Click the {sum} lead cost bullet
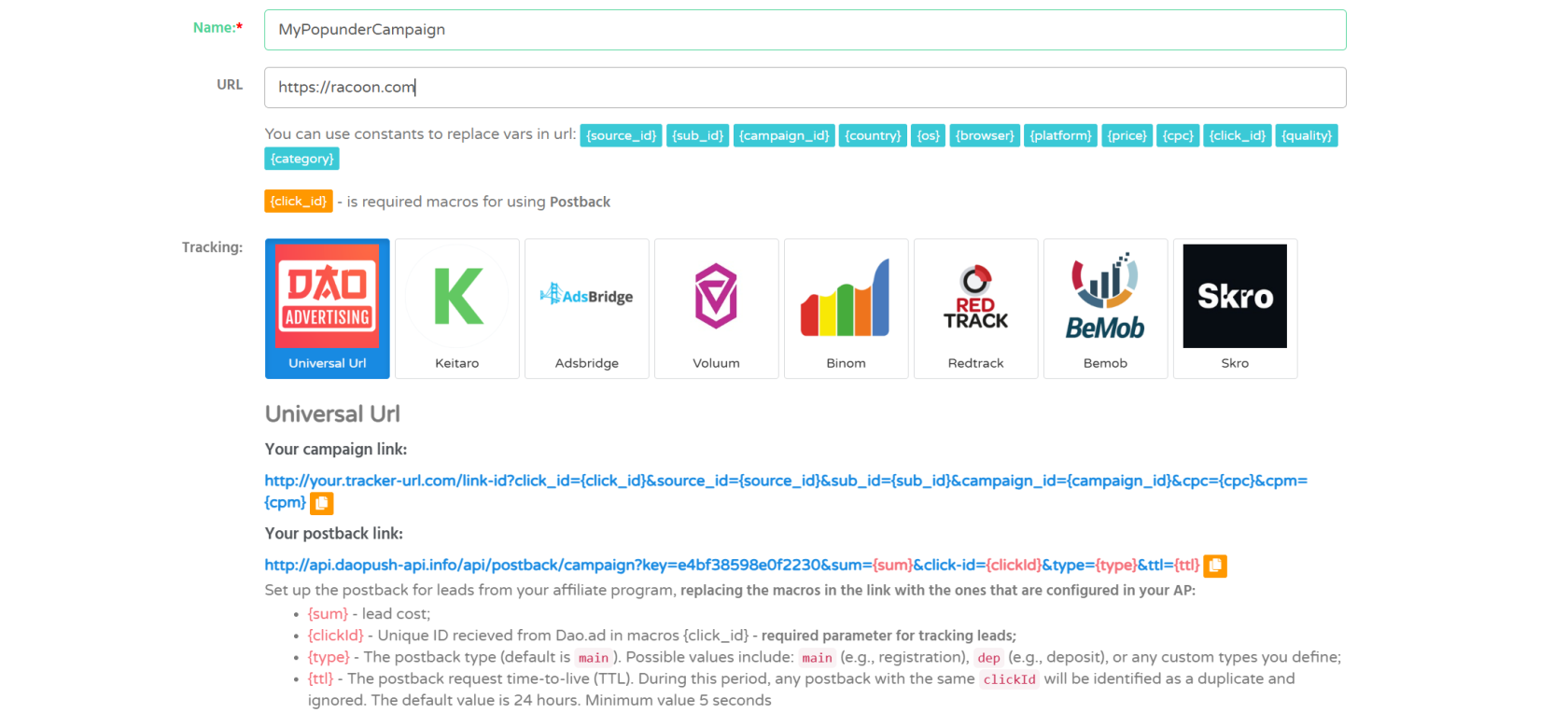The width and height of the screenshot is (1568, 727). tap(369, 614)
